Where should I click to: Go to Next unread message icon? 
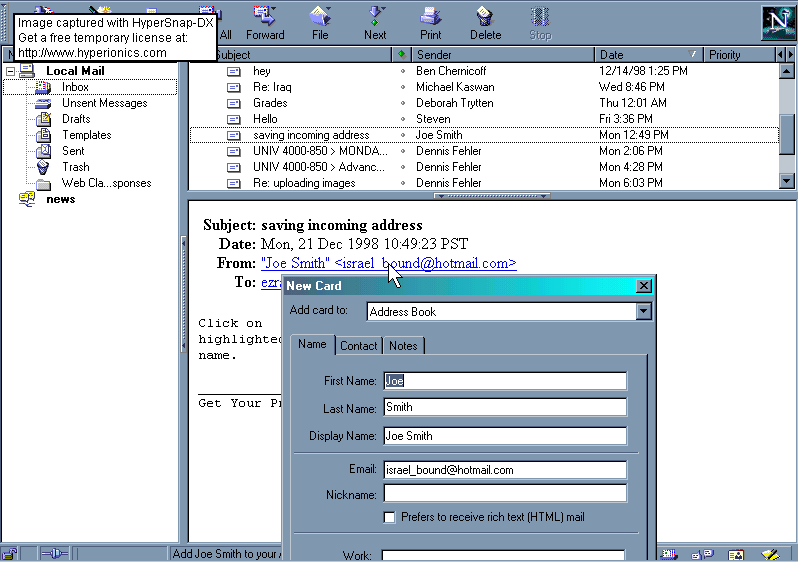click(x=375, y=21)
